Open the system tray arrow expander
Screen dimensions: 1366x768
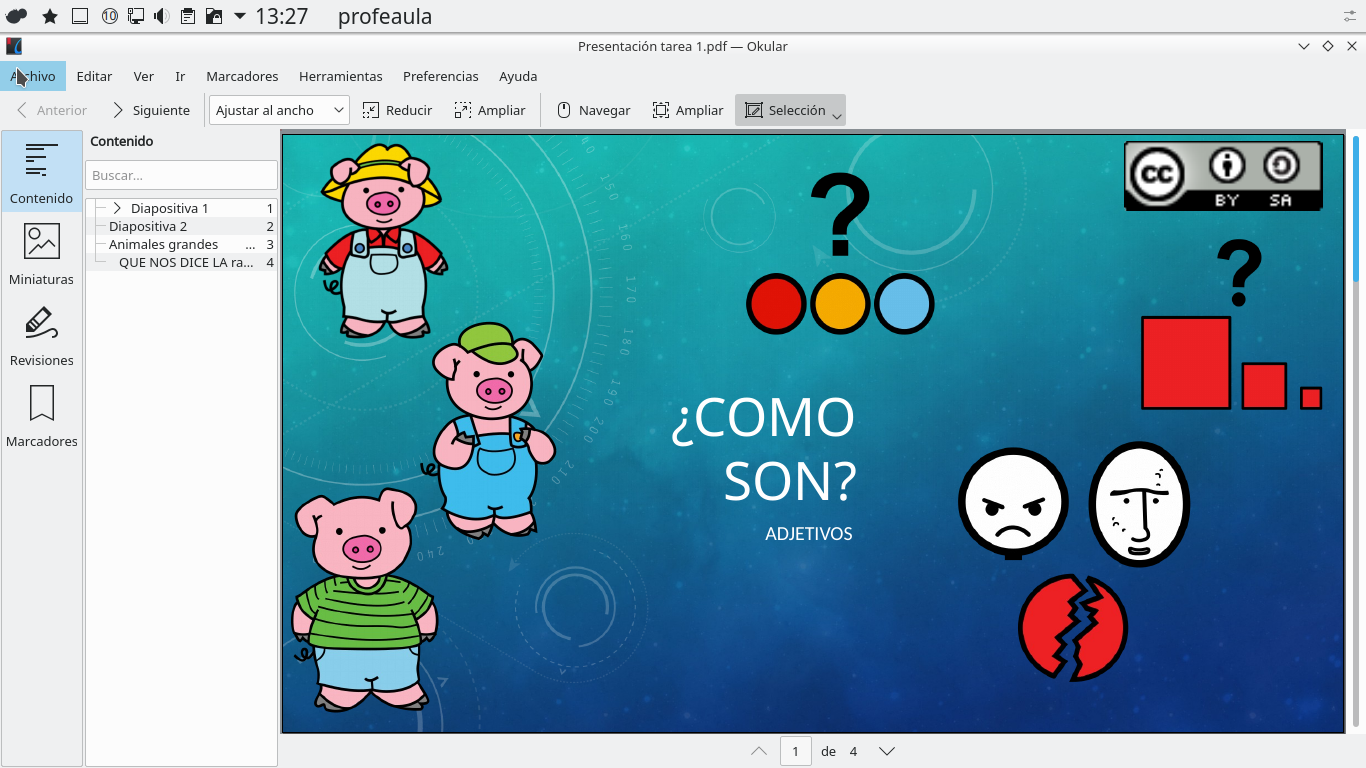click(239, 16)
